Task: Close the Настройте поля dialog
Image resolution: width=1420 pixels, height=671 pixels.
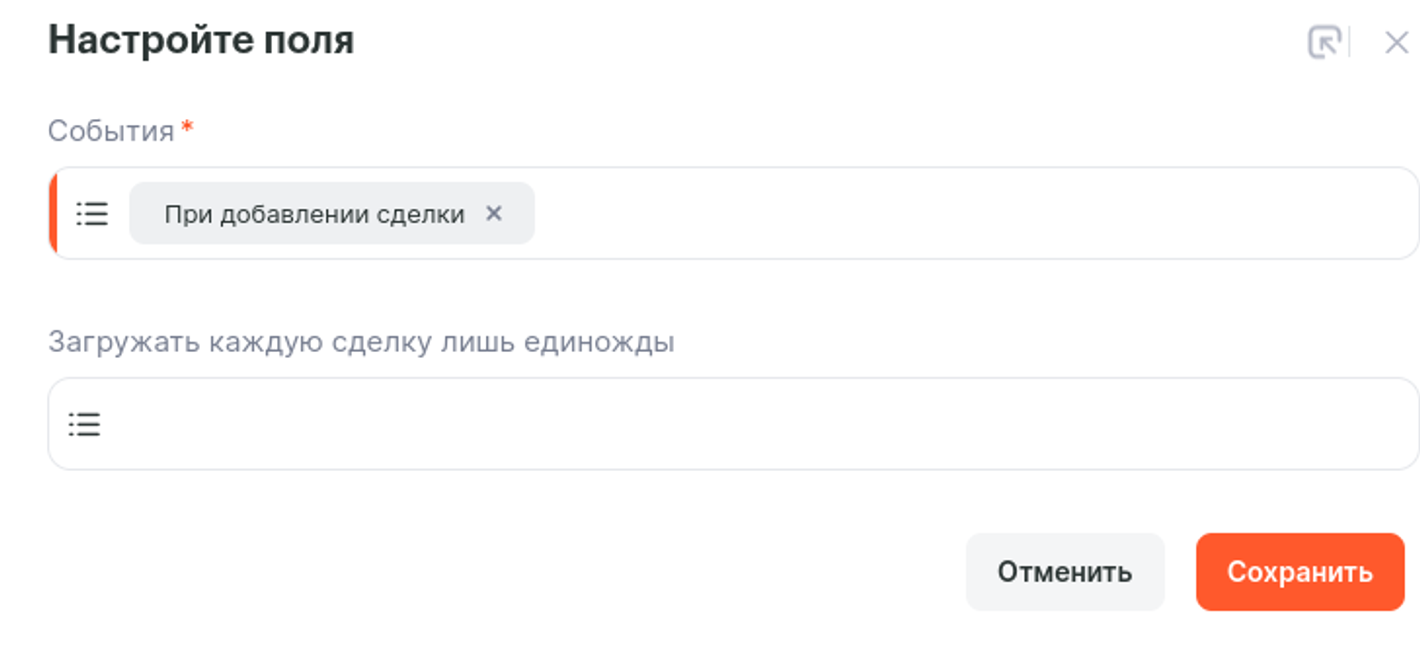Action: (1396, 43)
